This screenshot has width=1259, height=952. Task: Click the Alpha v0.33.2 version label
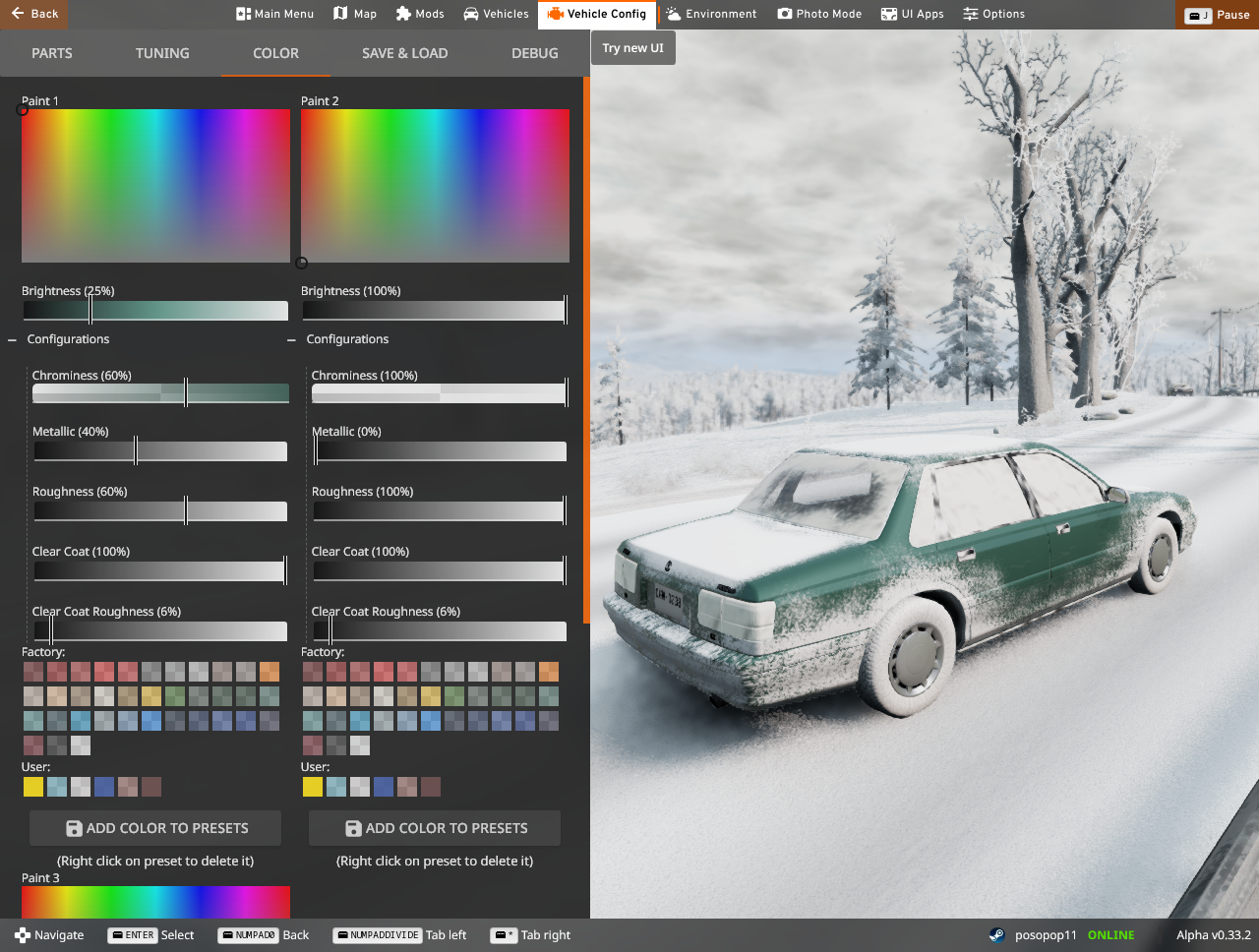(1214, 935)
